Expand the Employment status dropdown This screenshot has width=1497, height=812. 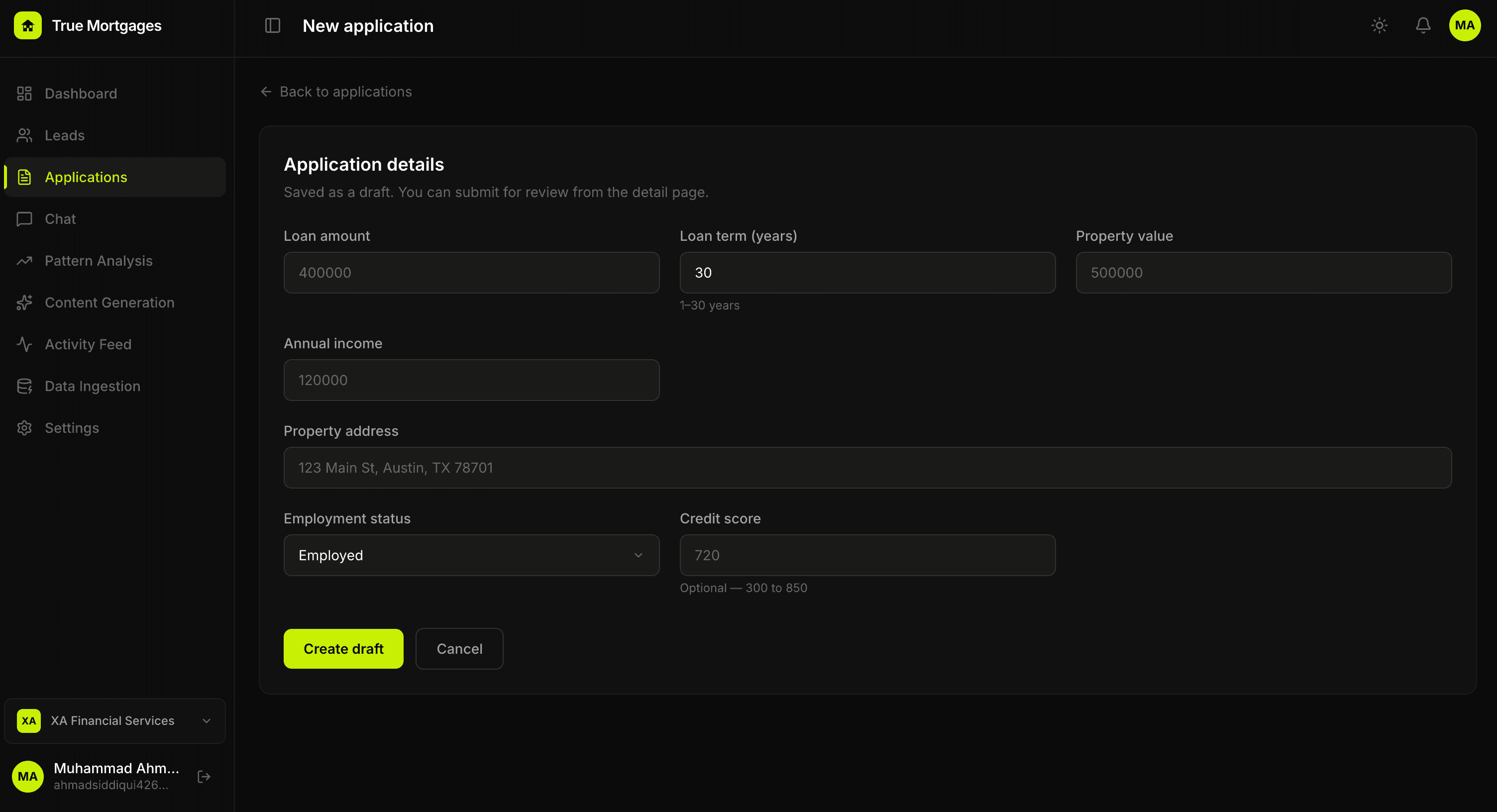coord(471,555)
